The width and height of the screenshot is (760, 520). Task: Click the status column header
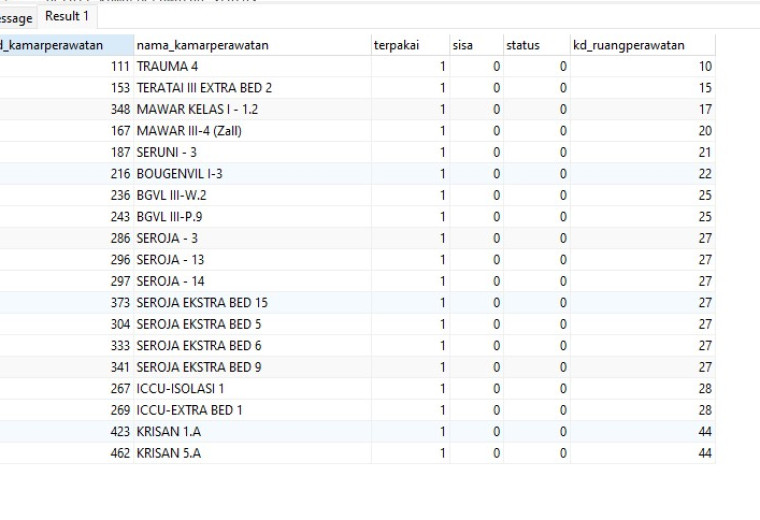pyautogui.click(x=537, y=45)
